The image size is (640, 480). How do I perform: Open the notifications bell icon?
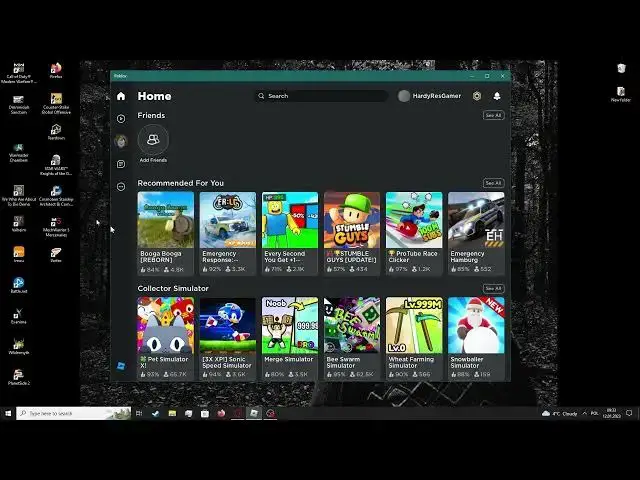[497, 96]
